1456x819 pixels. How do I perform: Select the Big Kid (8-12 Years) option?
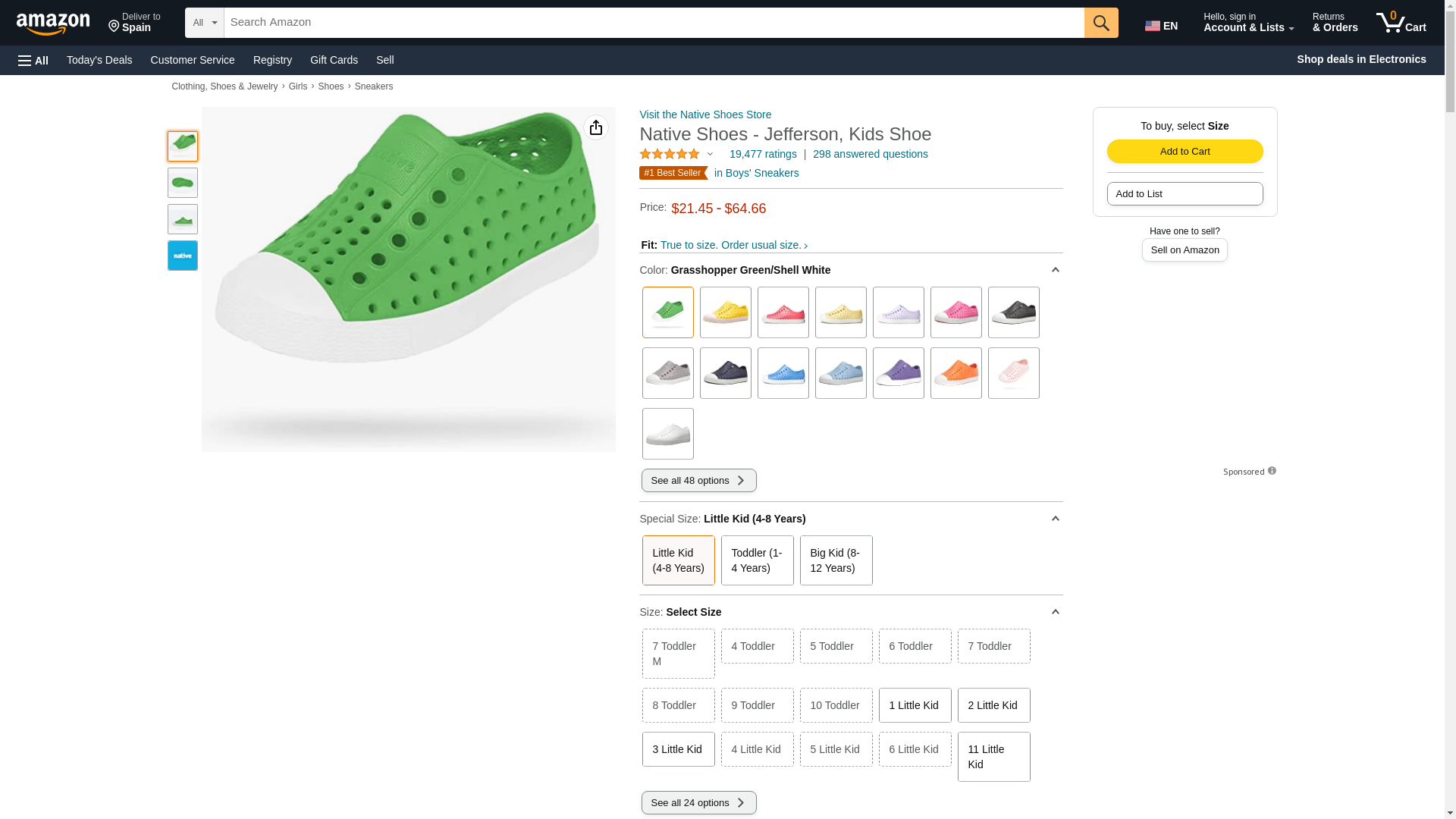[x=836, y=560]
